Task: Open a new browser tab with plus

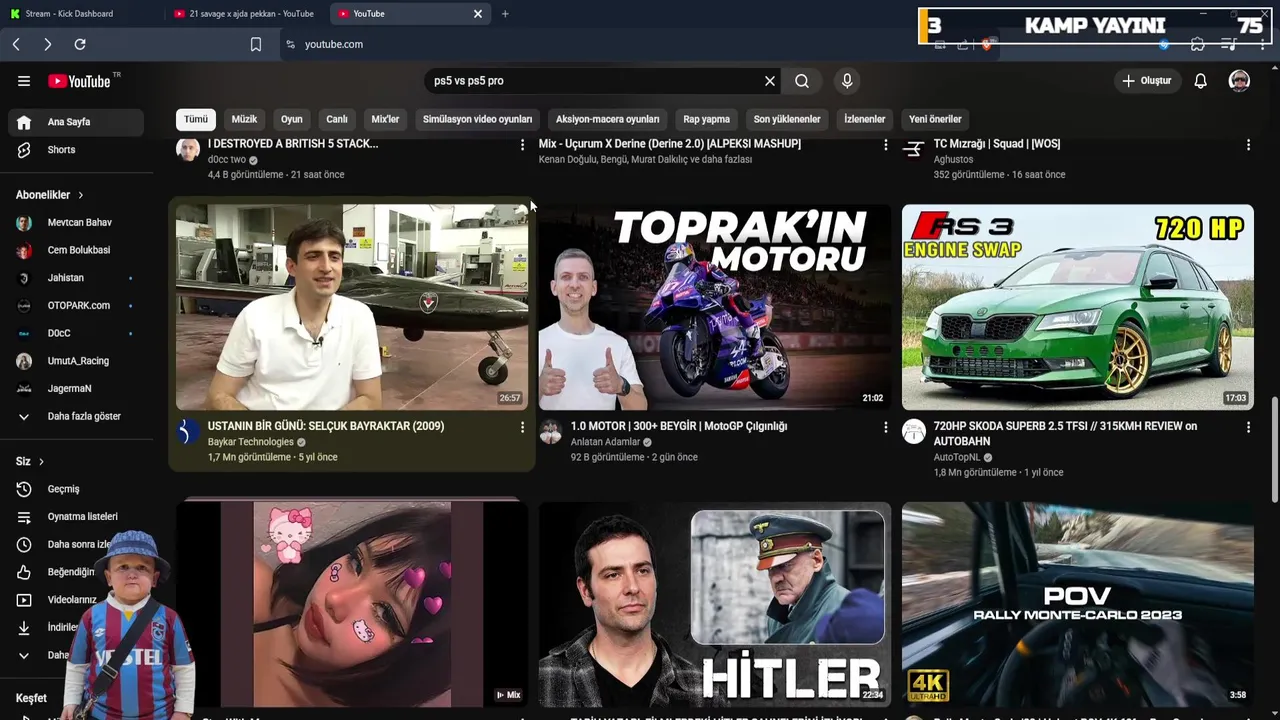Action: (x=505, y=14)
